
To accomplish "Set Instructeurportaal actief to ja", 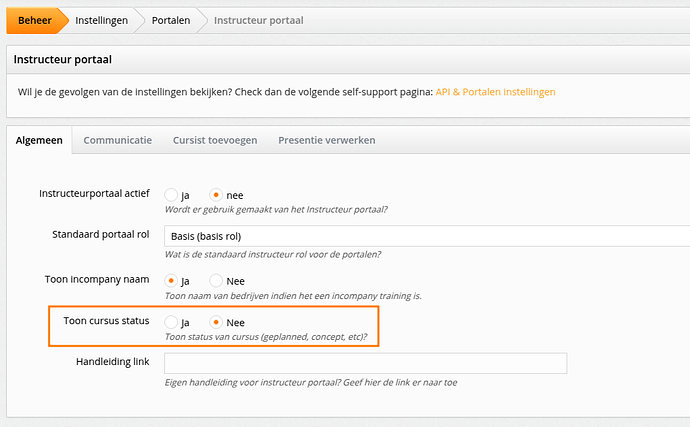I will click(171, 195).
